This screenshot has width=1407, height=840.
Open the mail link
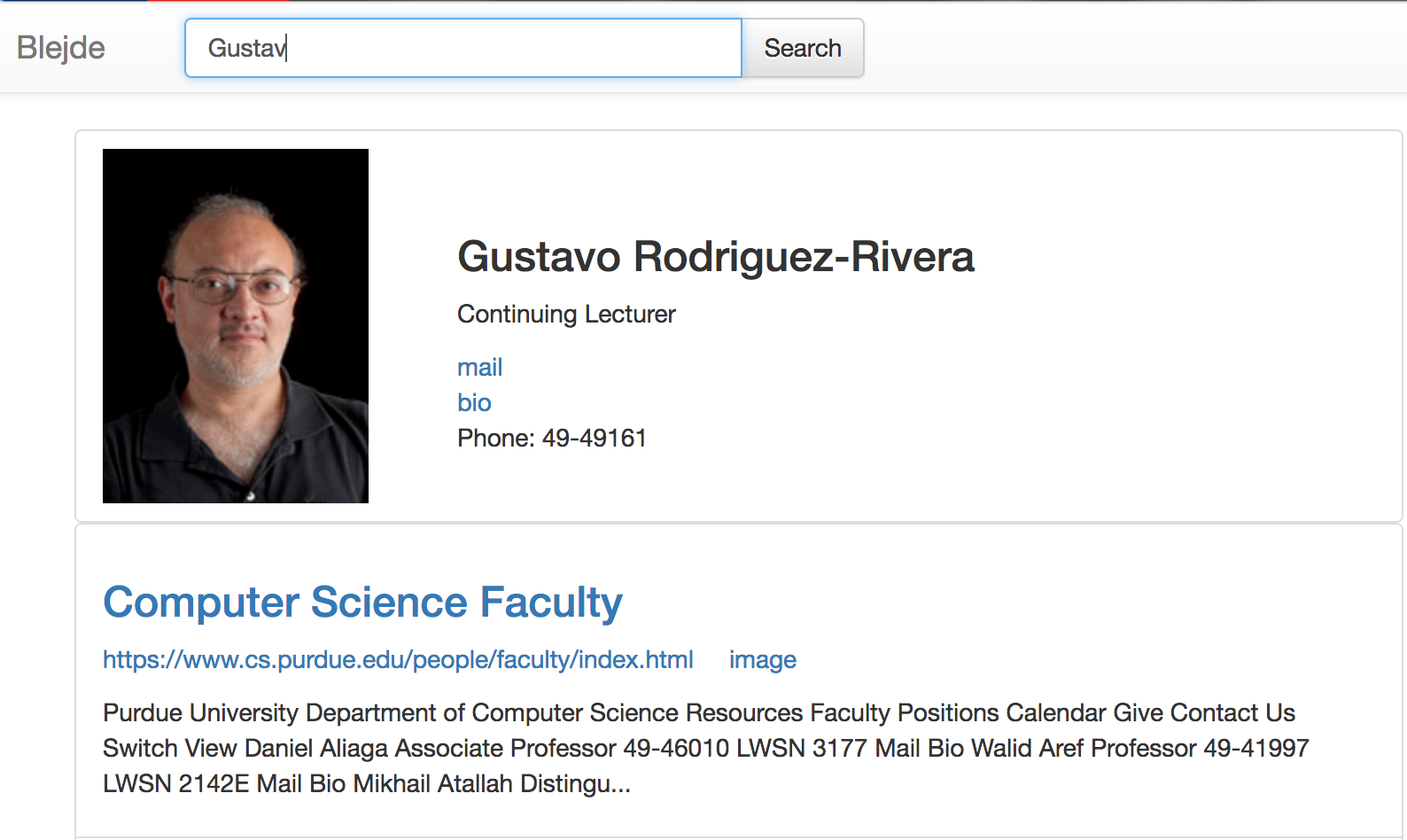click(479, 368)
